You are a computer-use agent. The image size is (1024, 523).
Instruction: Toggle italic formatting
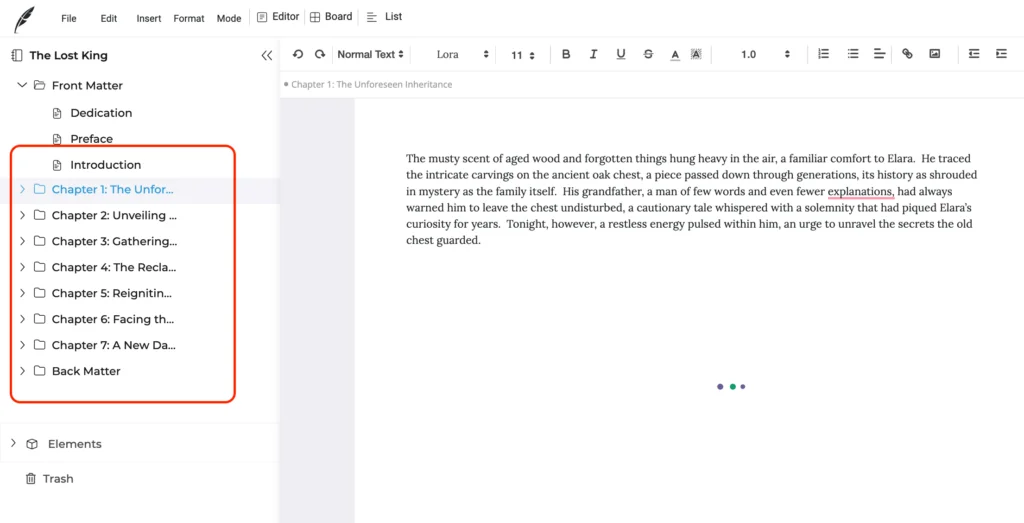(x=594, y=54)
